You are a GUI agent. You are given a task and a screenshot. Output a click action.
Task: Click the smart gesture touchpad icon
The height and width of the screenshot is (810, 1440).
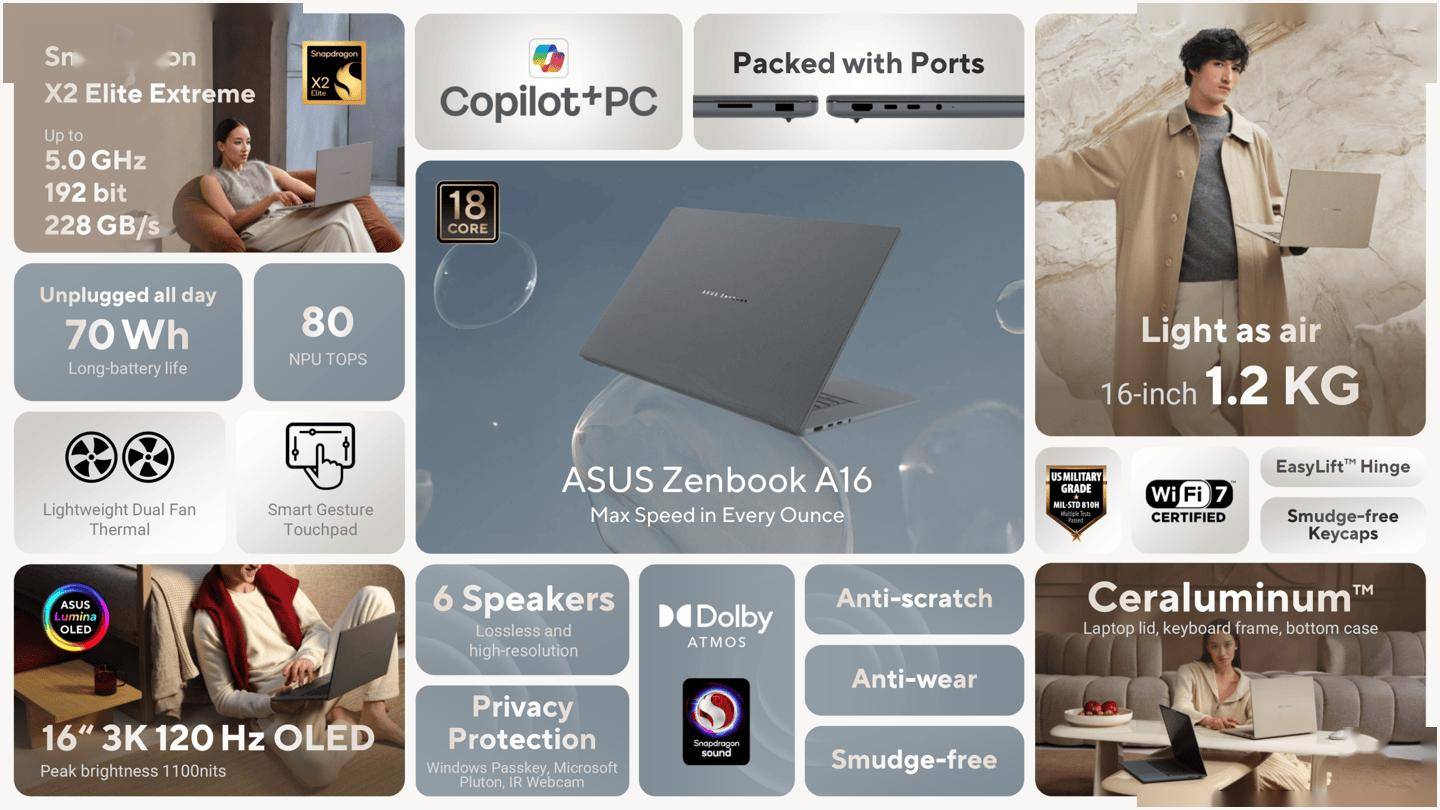coord(320,456)
